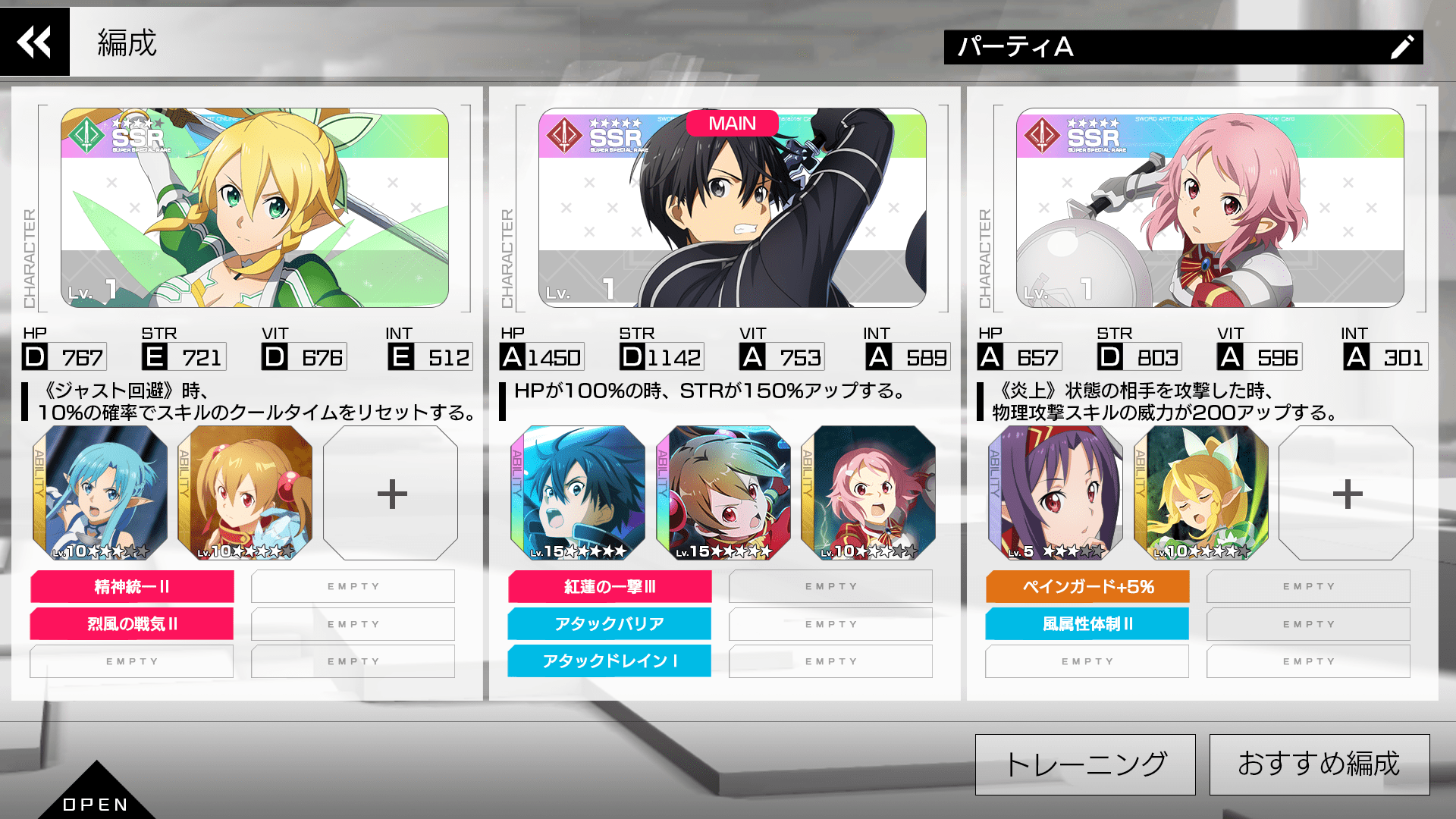Select the 精神統一II skill slot

(x=132, y=586)
